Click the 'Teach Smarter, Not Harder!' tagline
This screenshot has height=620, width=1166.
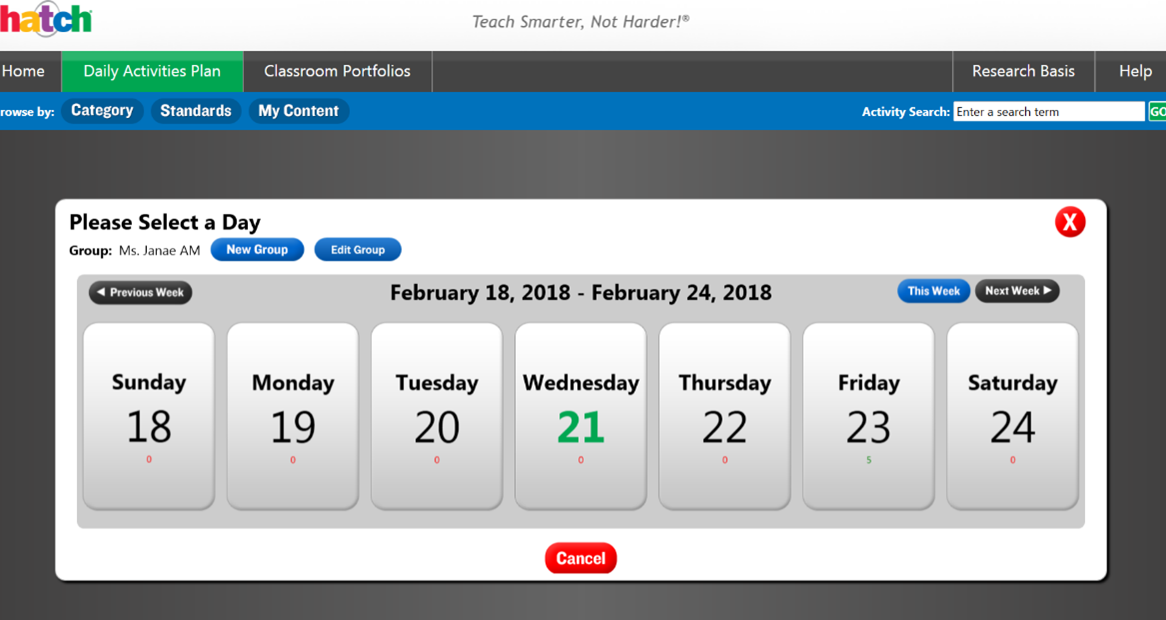(x=581, y=22)
